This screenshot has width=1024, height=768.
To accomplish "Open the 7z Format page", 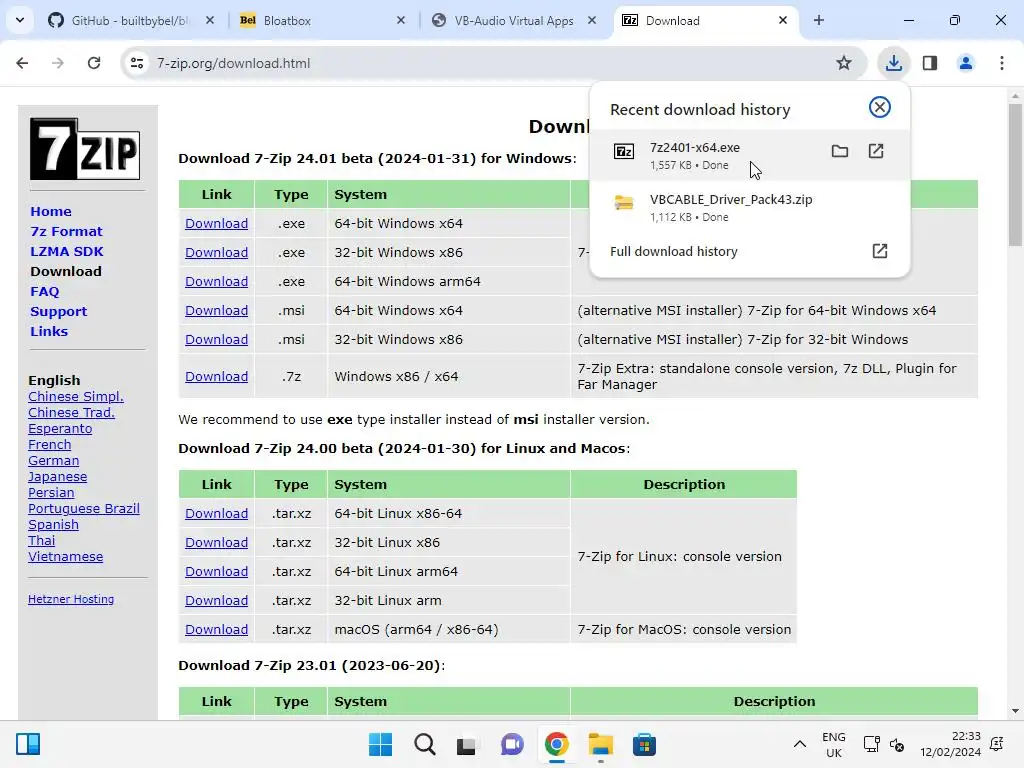I will point(66,231).
